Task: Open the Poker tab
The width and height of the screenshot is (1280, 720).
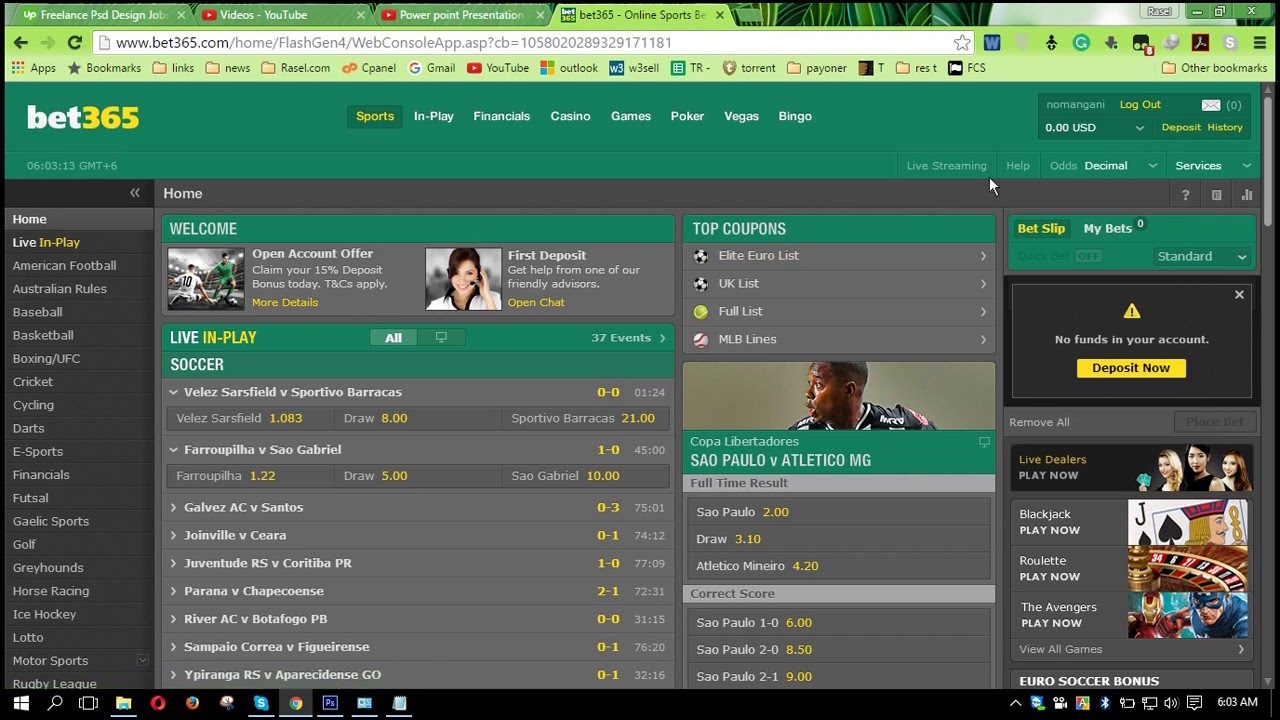Action: point(687,116)
